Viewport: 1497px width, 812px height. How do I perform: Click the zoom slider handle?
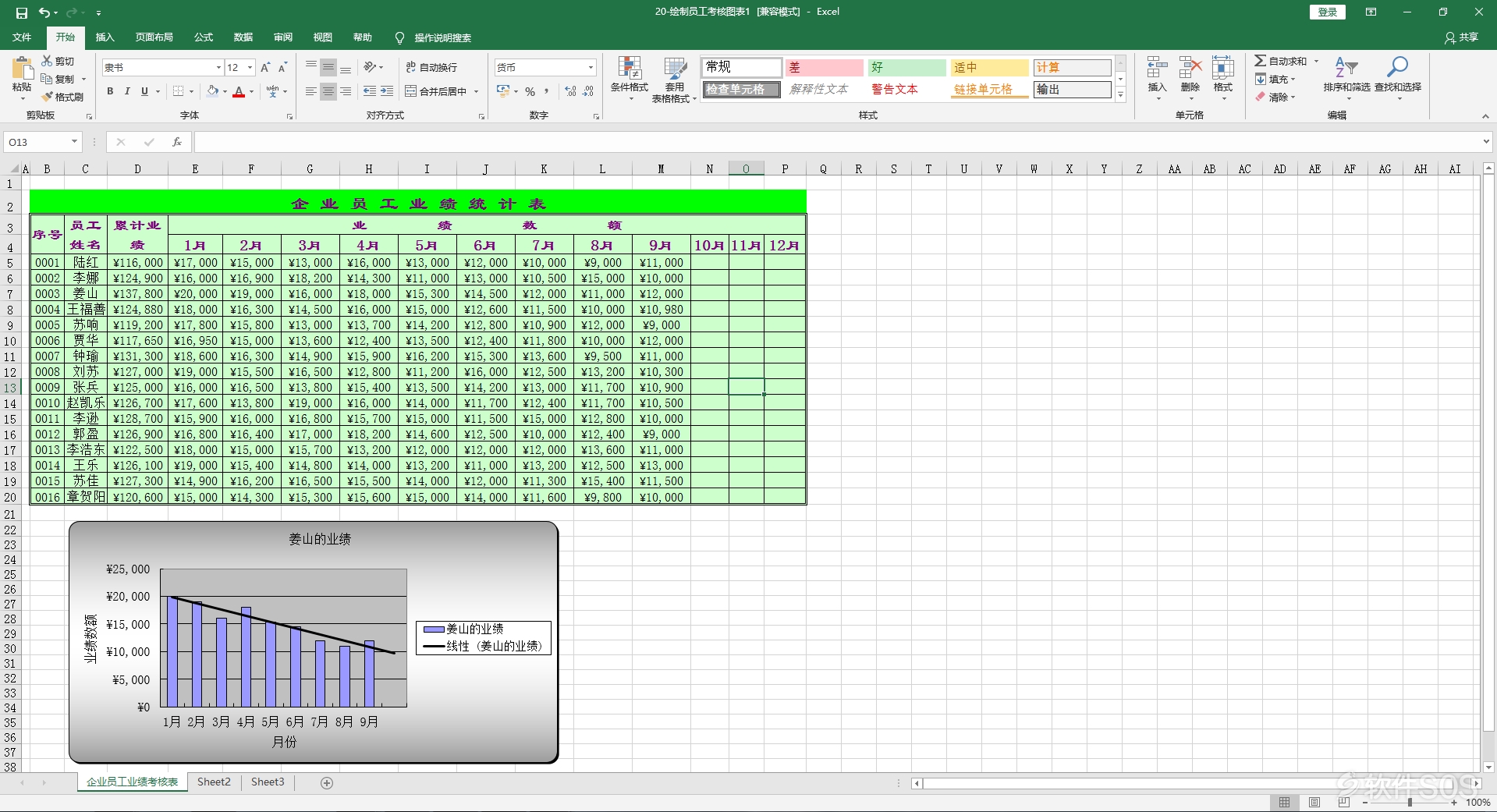pyautogui.click(x=1410, y=802)
